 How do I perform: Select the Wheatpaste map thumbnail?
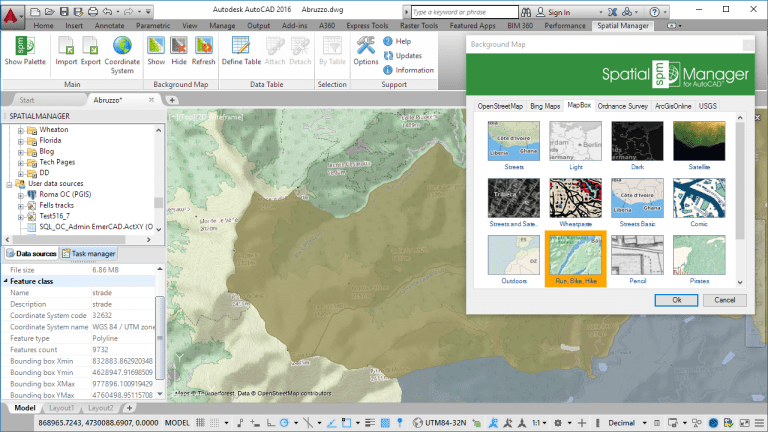tap(576, 198)
